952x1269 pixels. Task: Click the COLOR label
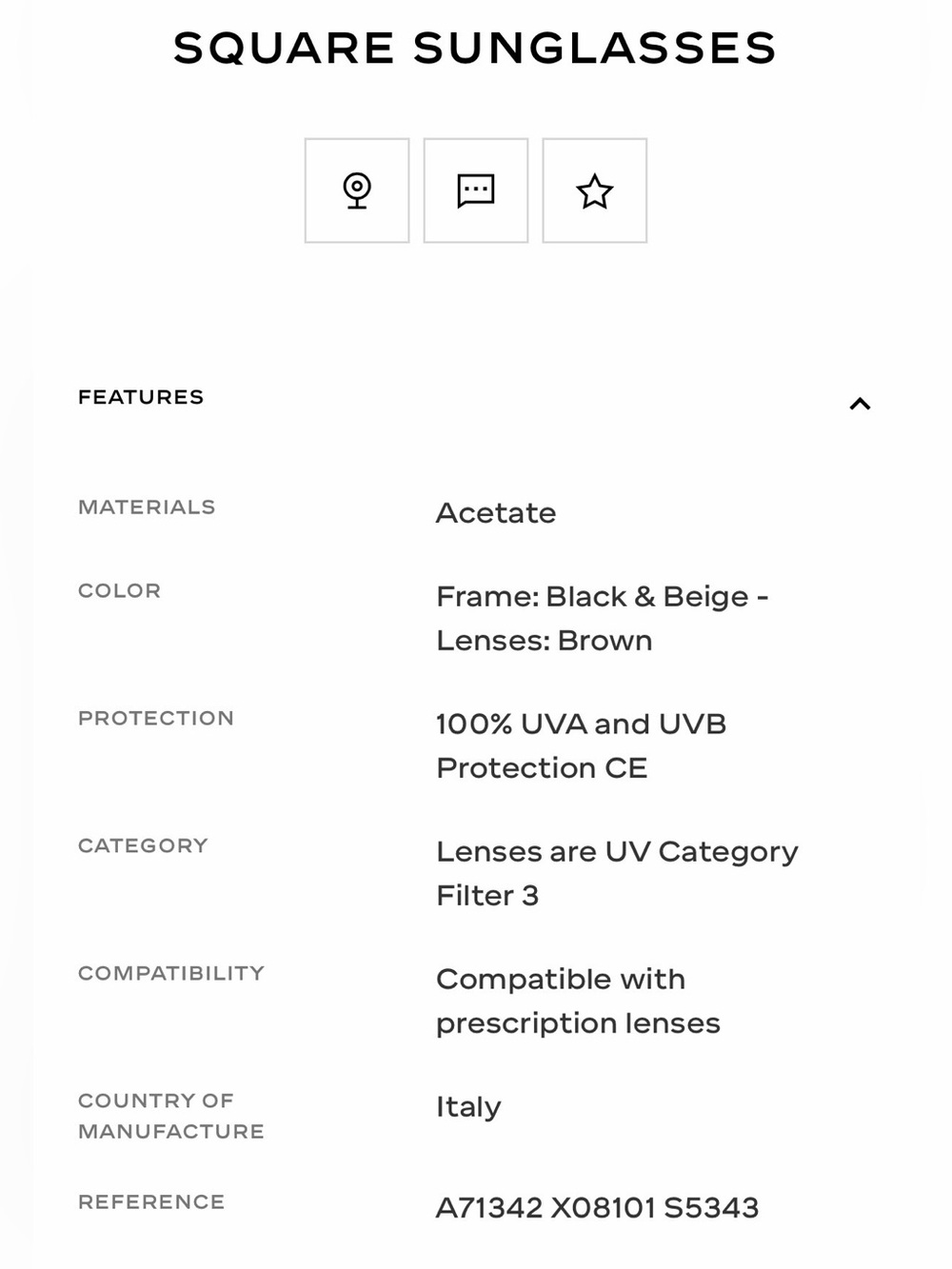click(x=119, y=590)
